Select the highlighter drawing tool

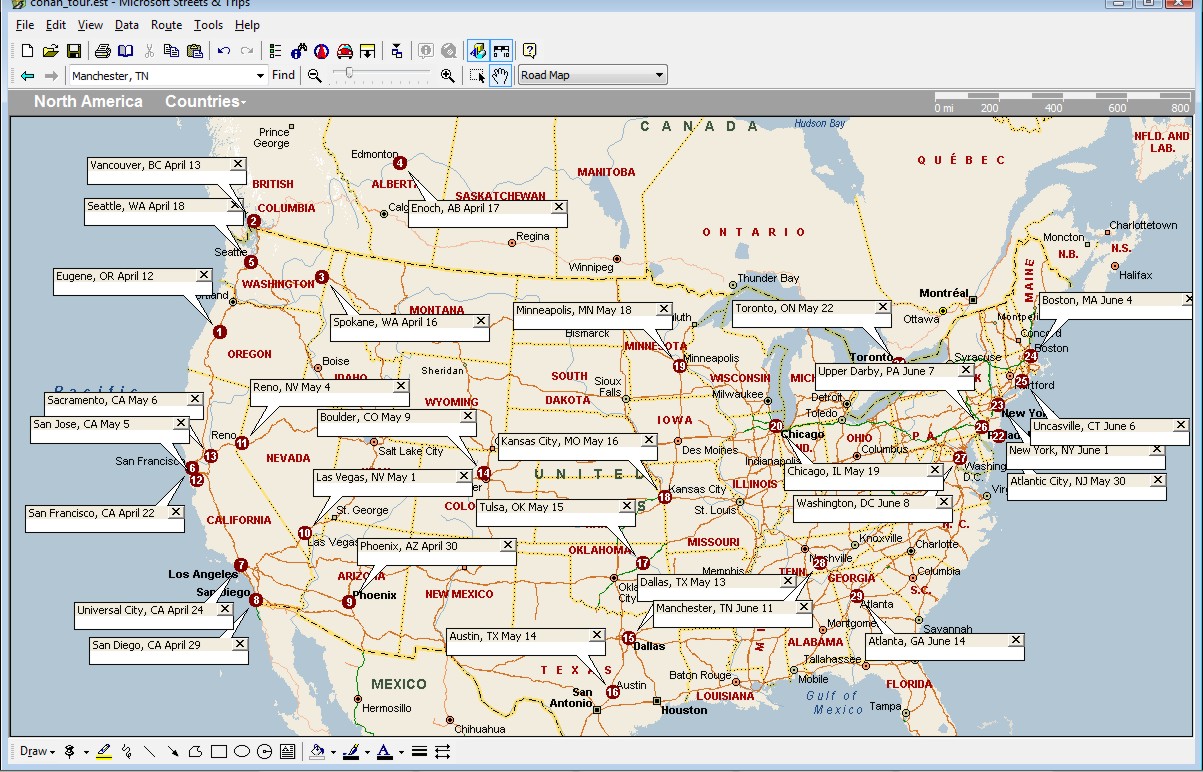[x=104, y=751]
